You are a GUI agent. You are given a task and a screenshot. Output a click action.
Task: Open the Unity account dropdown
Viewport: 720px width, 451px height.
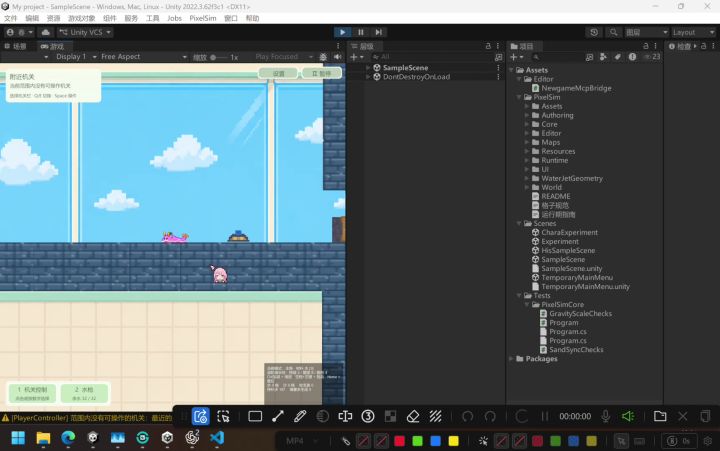(x=20, y=32)
